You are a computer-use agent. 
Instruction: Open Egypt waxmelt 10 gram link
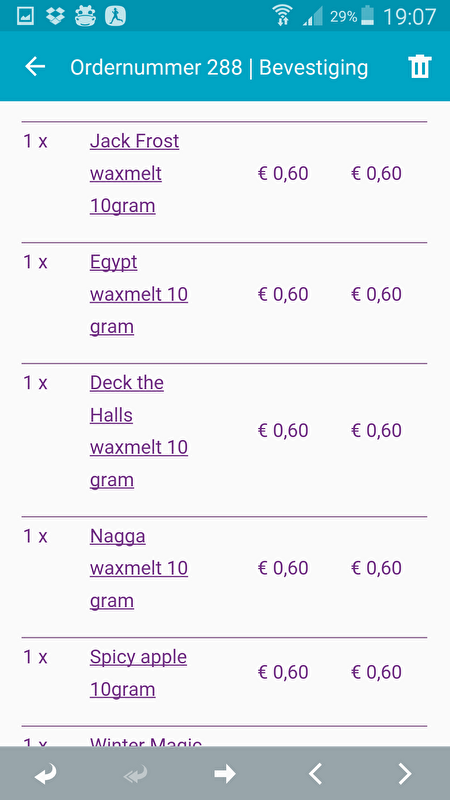click(139, 294)
